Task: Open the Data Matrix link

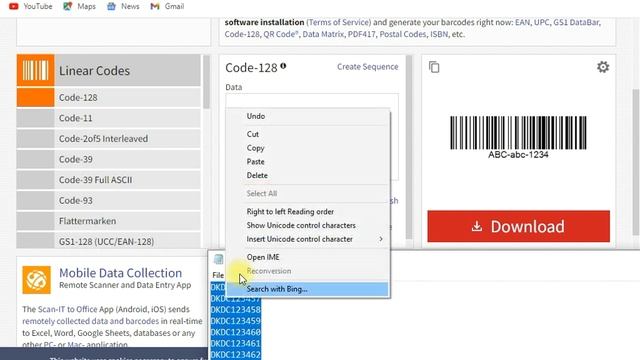Action: pyautogui.click(x=323, y=34)
